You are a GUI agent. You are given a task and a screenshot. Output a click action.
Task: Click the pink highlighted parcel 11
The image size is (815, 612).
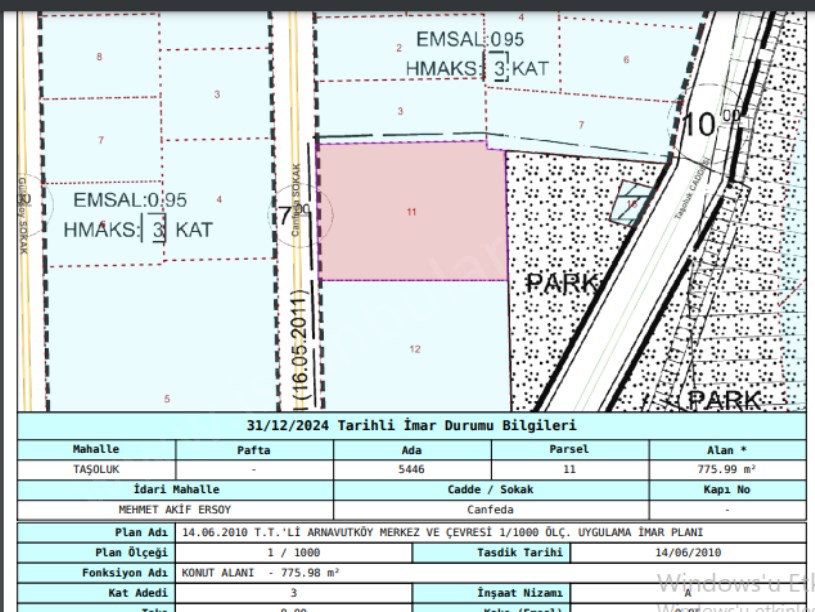[411, 211]
